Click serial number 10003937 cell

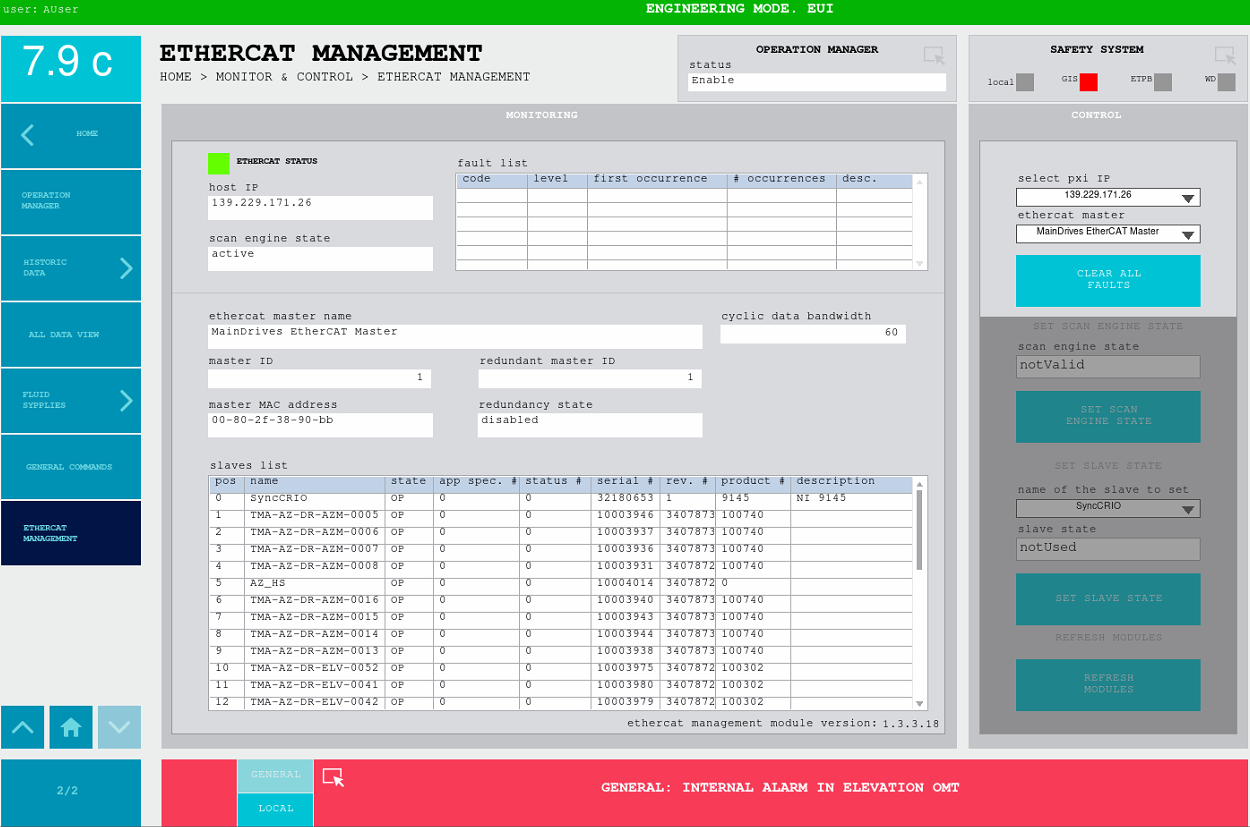tap(626, 532)
